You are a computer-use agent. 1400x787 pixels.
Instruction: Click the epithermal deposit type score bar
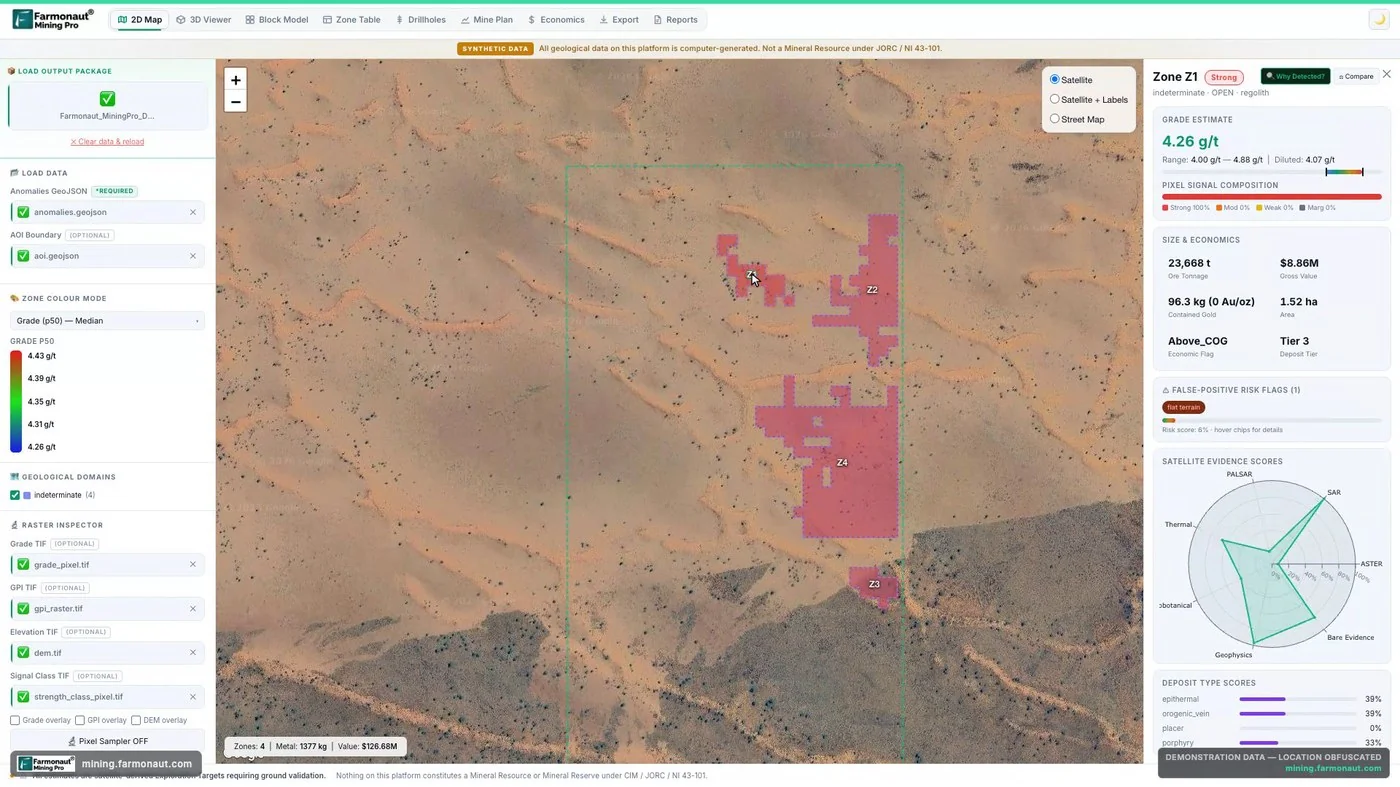coord(1298,699)
